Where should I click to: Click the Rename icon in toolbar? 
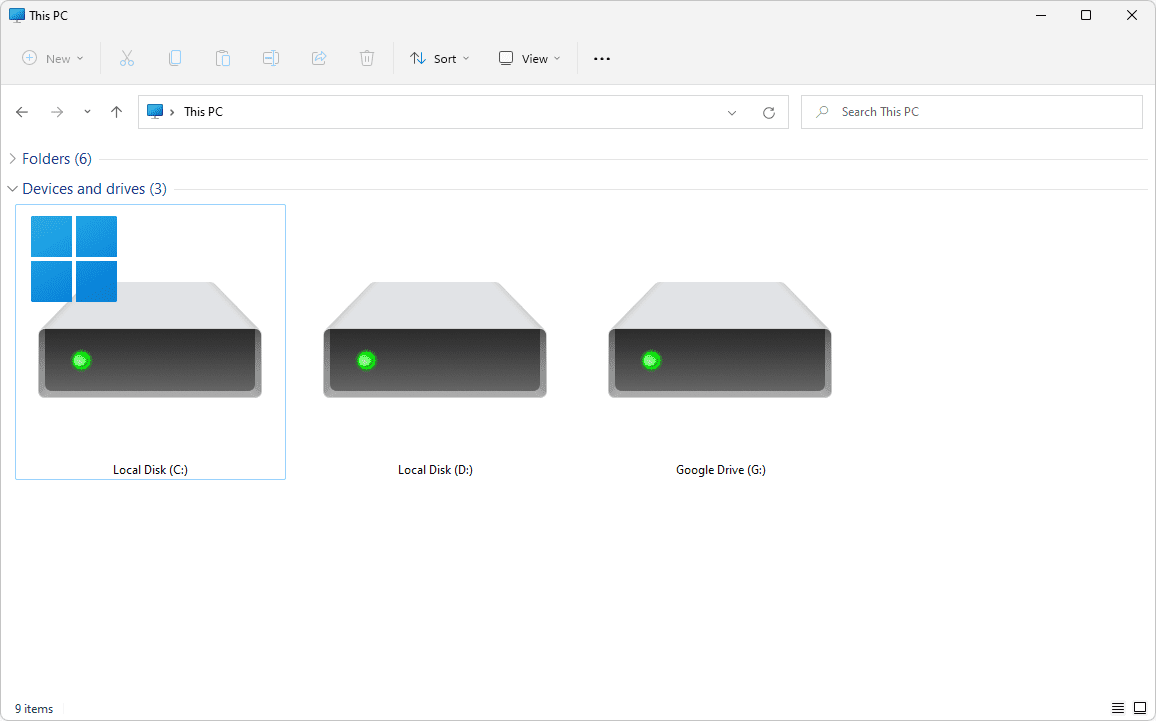click(x=271, y=59)
